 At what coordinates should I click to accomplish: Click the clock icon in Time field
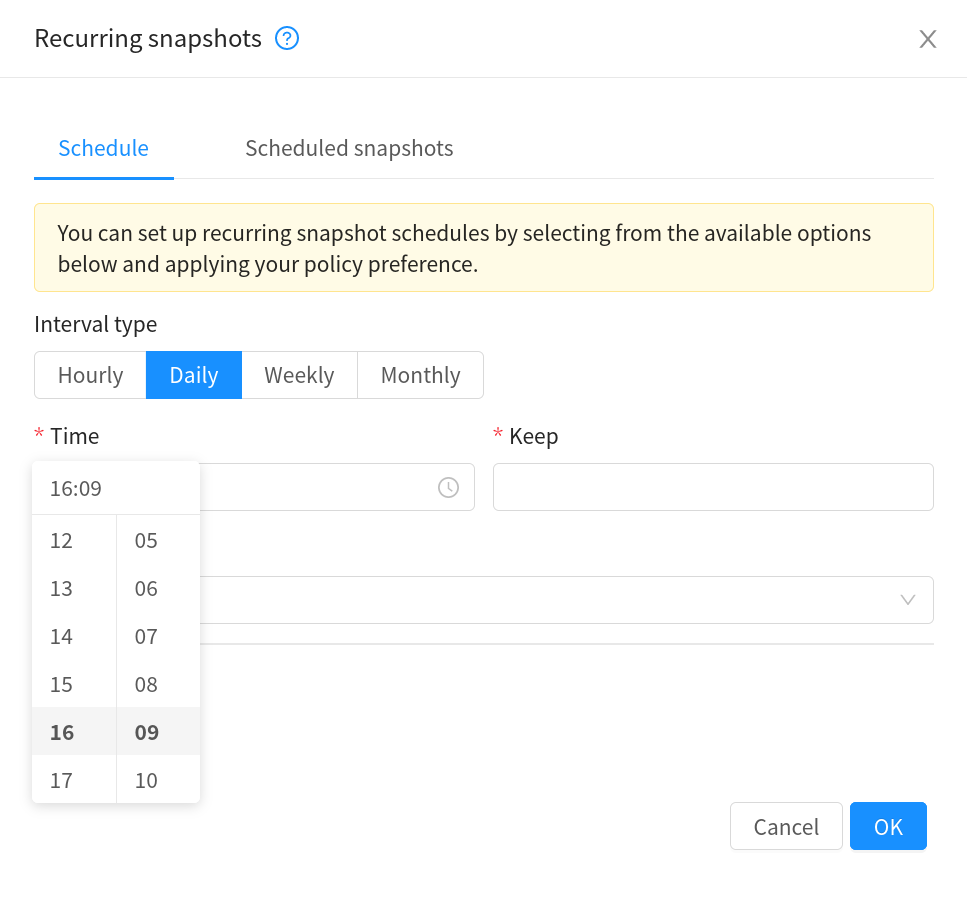[x=448, y=487]
